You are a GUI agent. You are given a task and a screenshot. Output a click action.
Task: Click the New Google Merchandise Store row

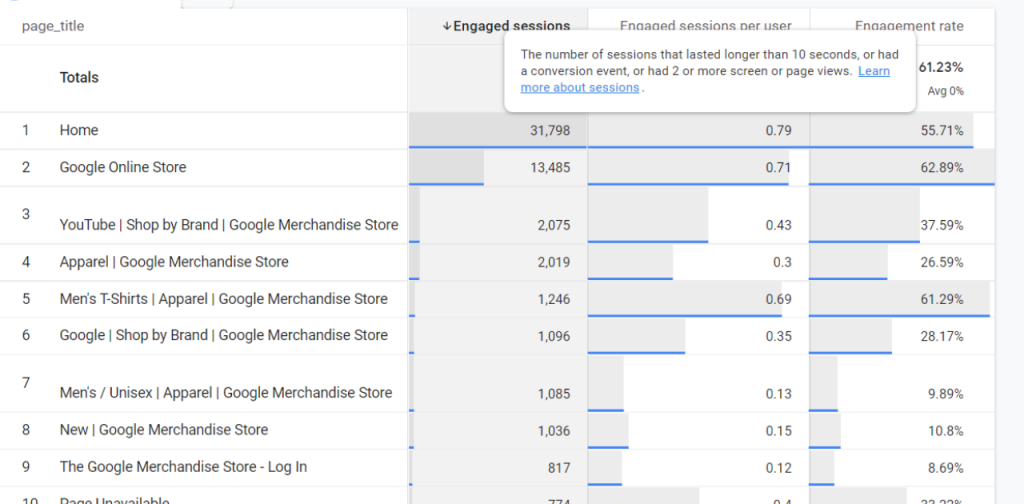(164, 430)
